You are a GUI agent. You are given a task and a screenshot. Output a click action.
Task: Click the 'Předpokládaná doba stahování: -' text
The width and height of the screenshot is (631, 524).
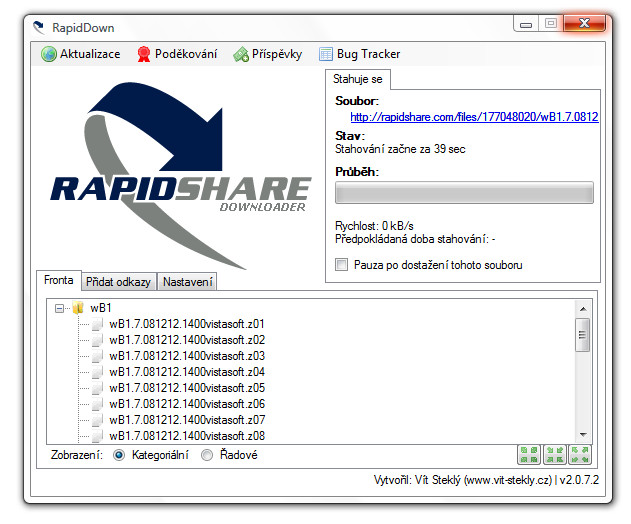[x=415, y=239]
